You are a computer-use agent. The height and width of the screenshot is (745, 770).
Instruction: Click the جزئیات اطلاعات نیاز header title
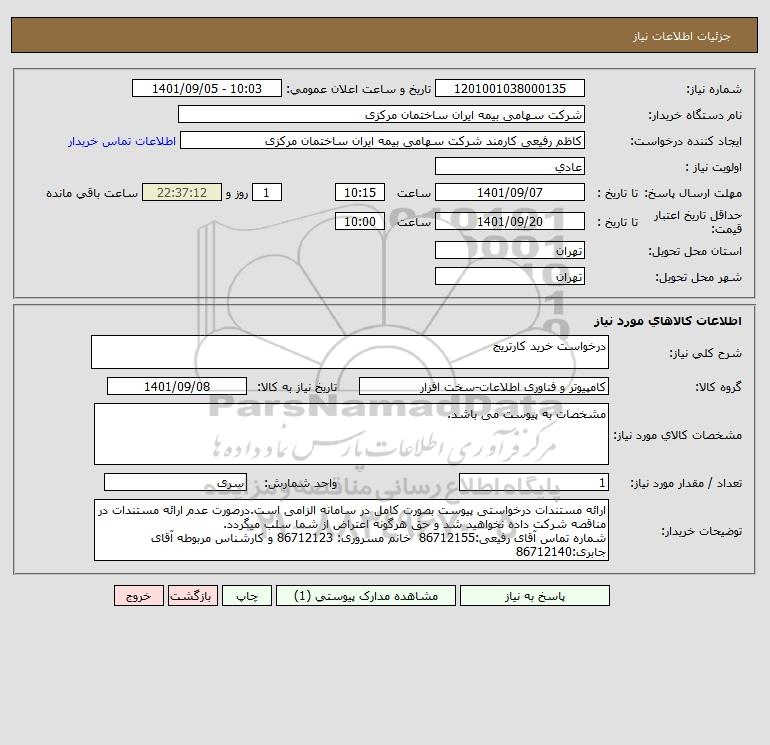point(682,36)
